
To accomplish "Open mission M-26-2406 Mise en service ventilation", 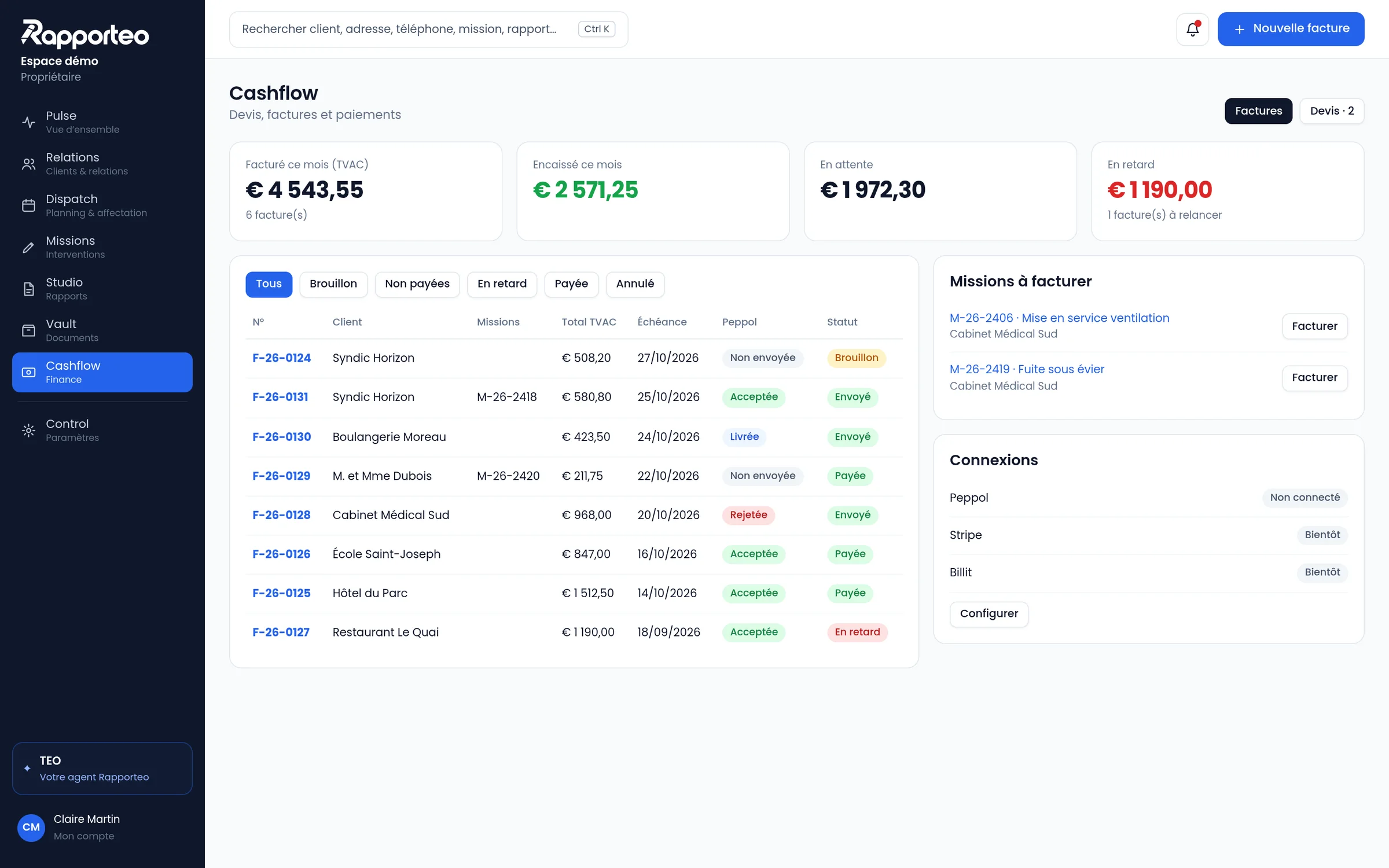I will tap(1059, 318).
